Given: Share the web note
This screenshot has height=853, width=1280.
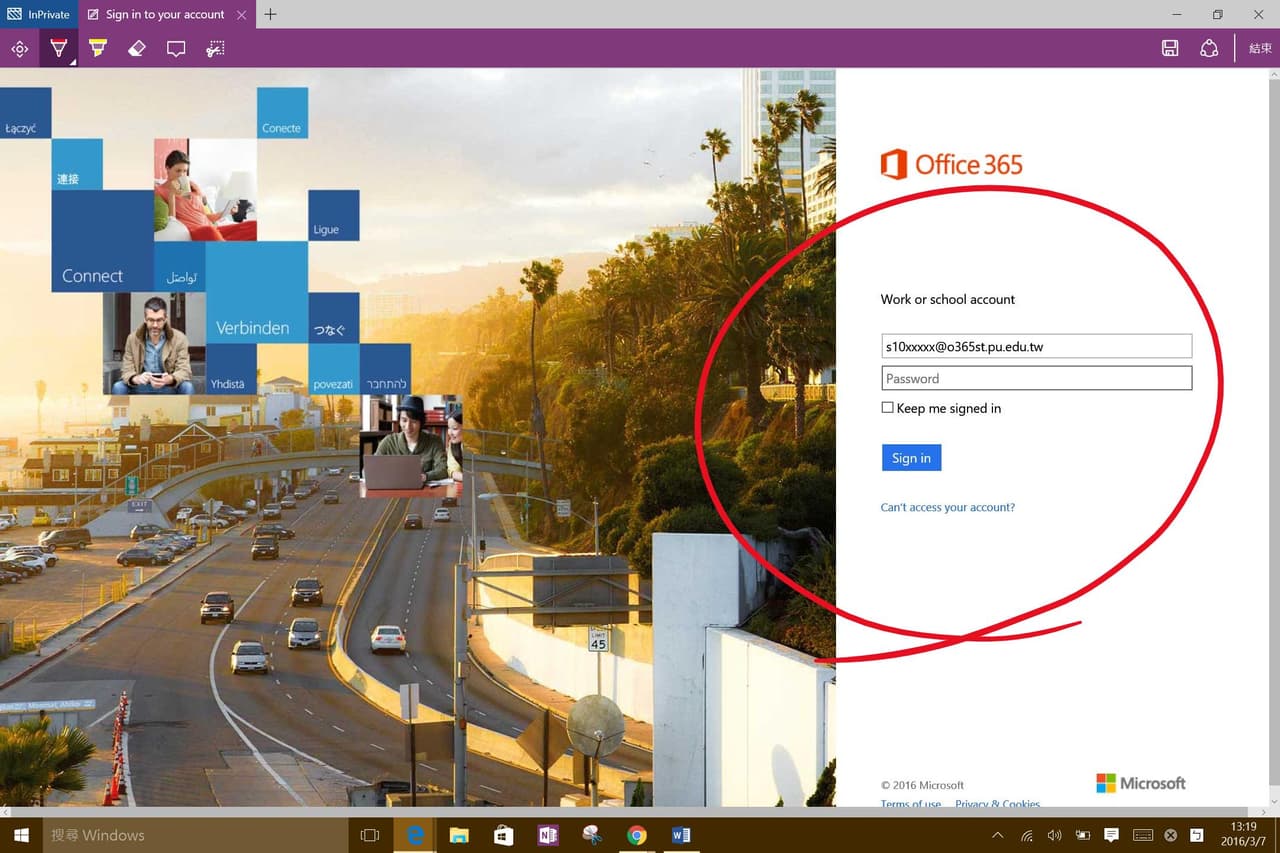Looking at the screenshot, I should point(1209,48).
